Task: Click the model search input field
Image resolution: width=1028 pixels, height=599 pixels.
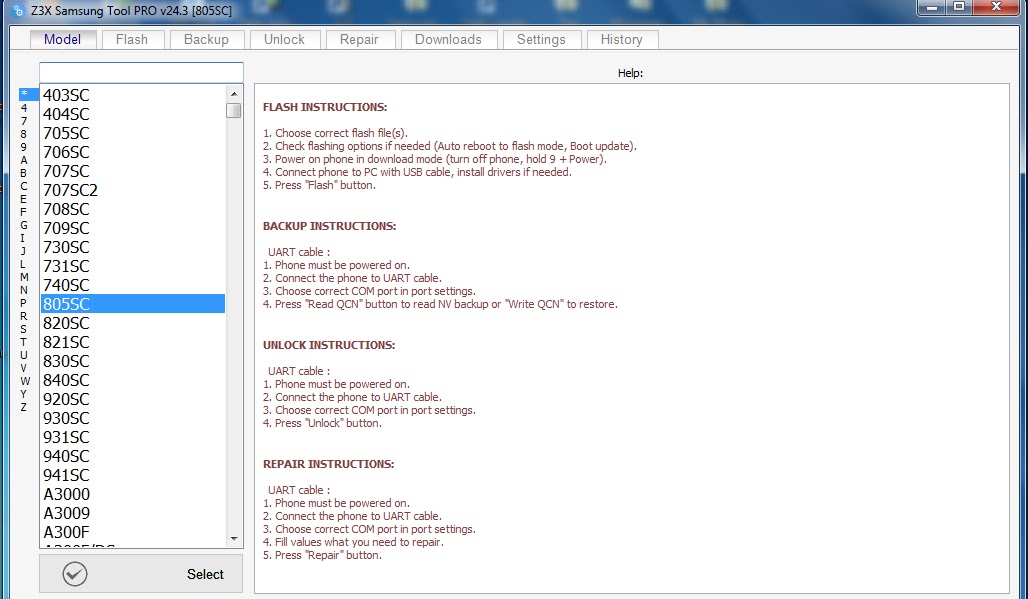Action: [141, 72]
